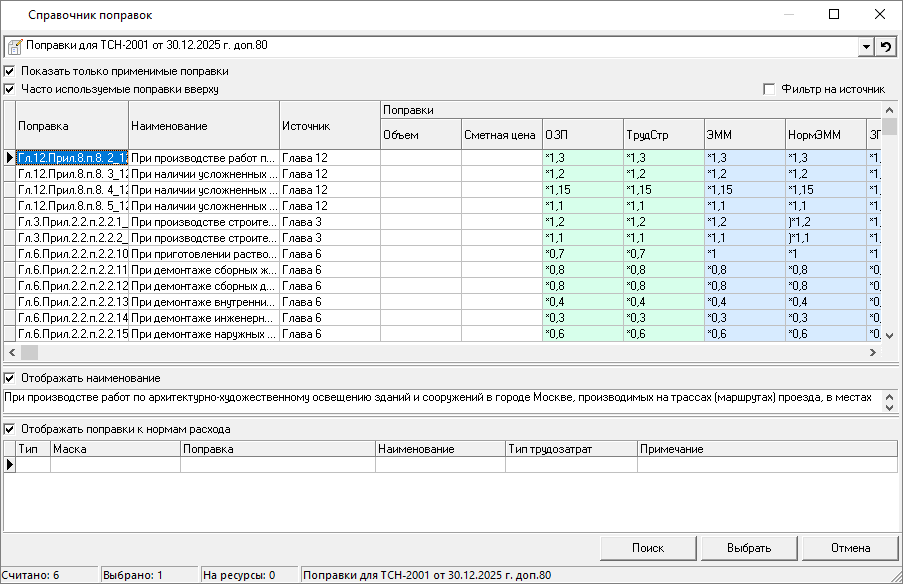Screen dimensions: 903x584
Task: Click the 'Считано: 6' status bar entry
Action: (x=49, y=575)
